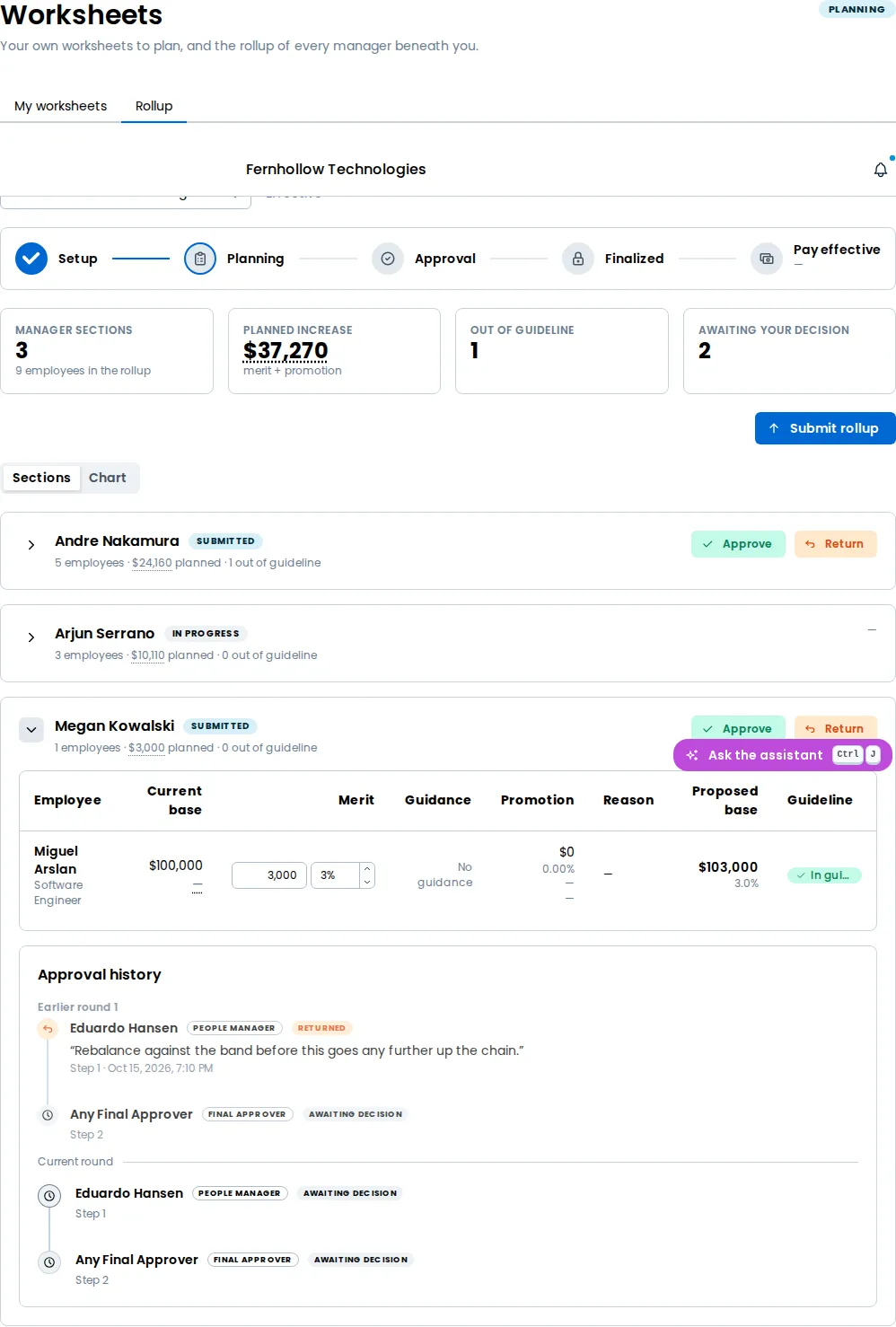Approve Andre Nakamura's submitted section

[738, 544]
